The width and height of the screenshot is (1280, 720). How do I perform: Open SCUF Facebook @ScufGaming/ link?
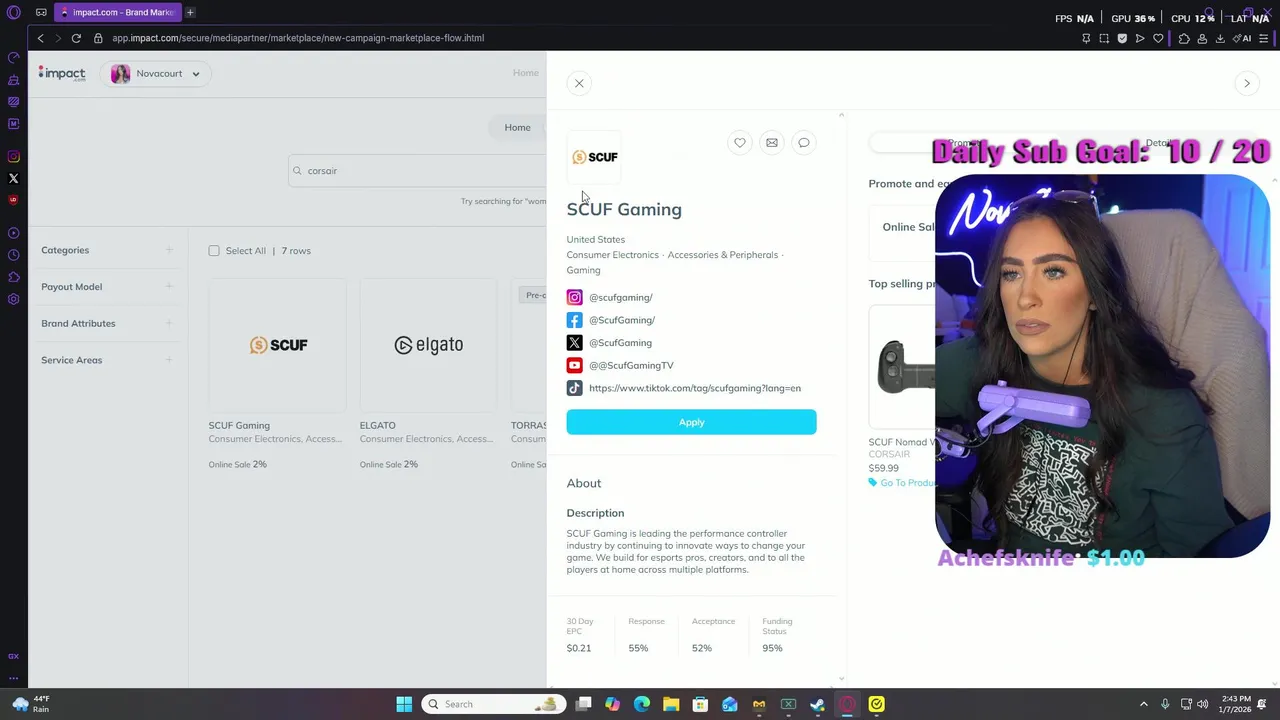click(622, 320)
